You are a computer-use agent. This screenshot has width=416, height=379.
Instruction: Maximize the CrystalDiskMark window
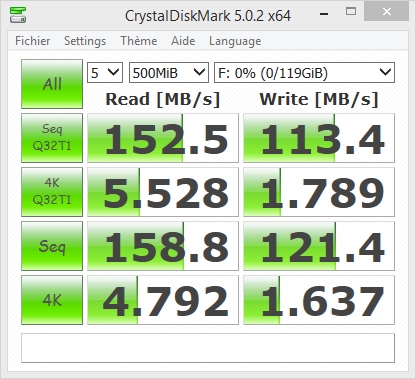coord(351,12)
